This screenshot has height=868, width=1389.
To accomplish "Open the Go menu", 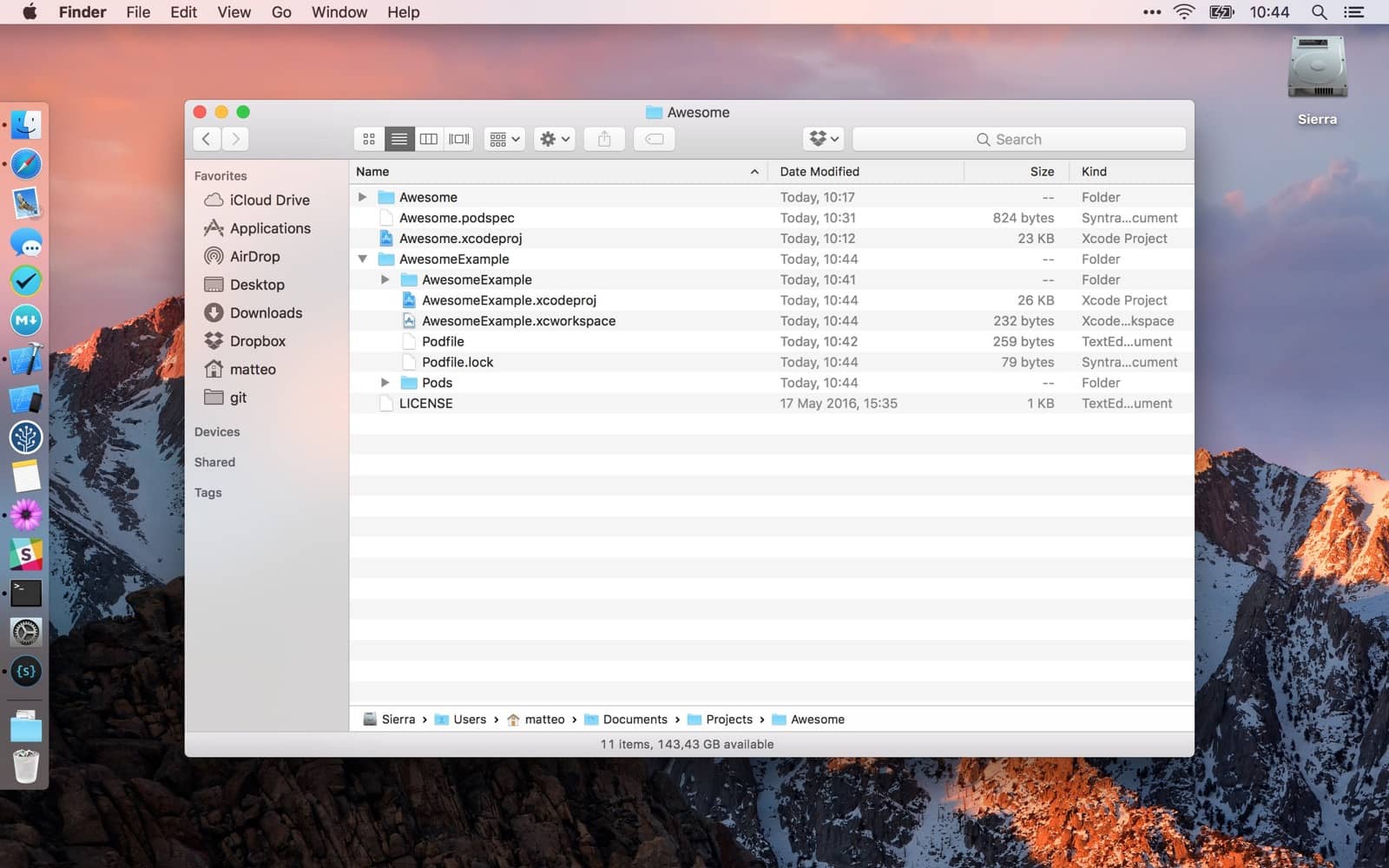I will coord(281,12).
